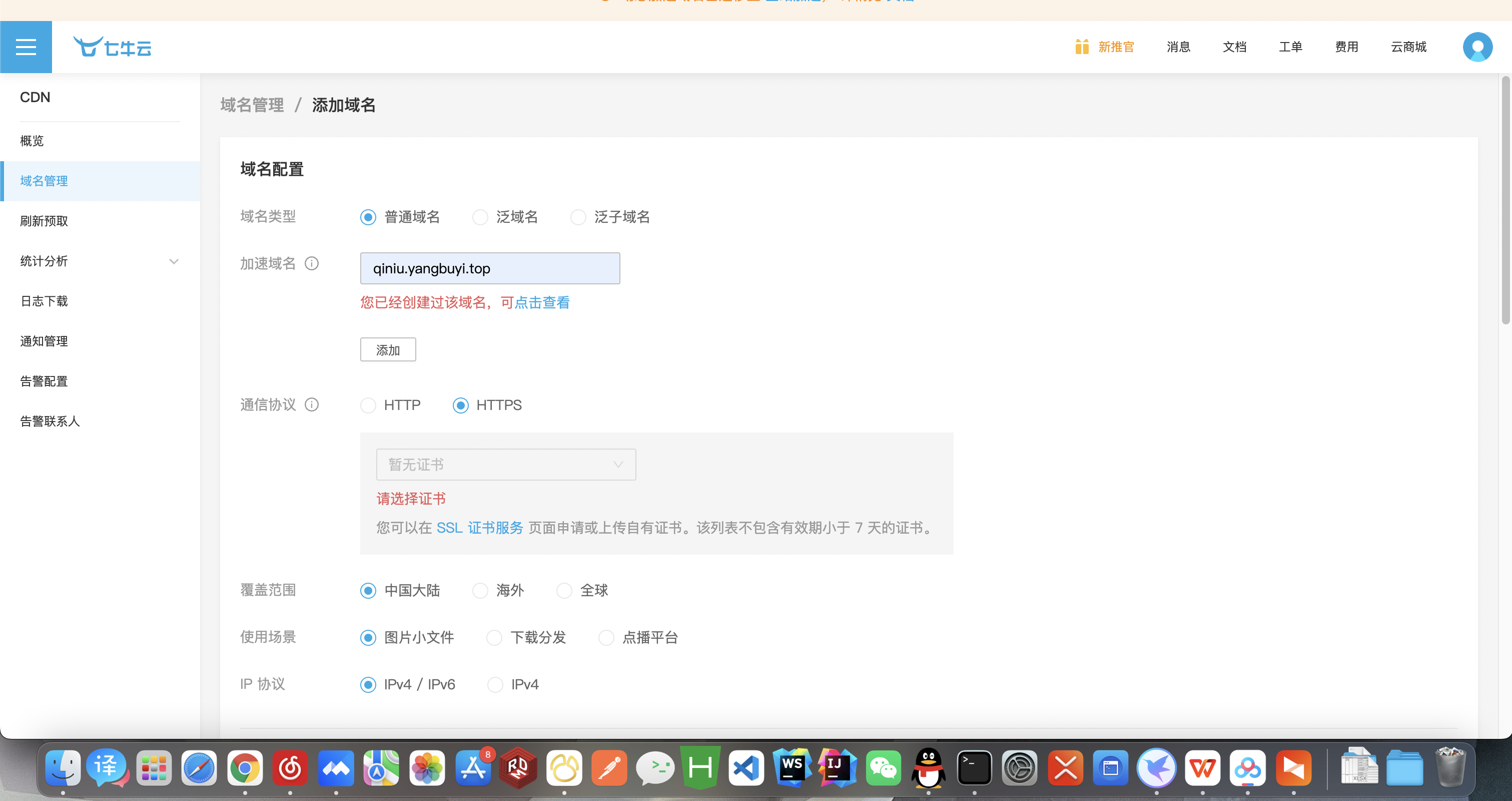Follow the 点击查看 link
The width and height of the screenshot is (1512, 801).
[542, 302]
